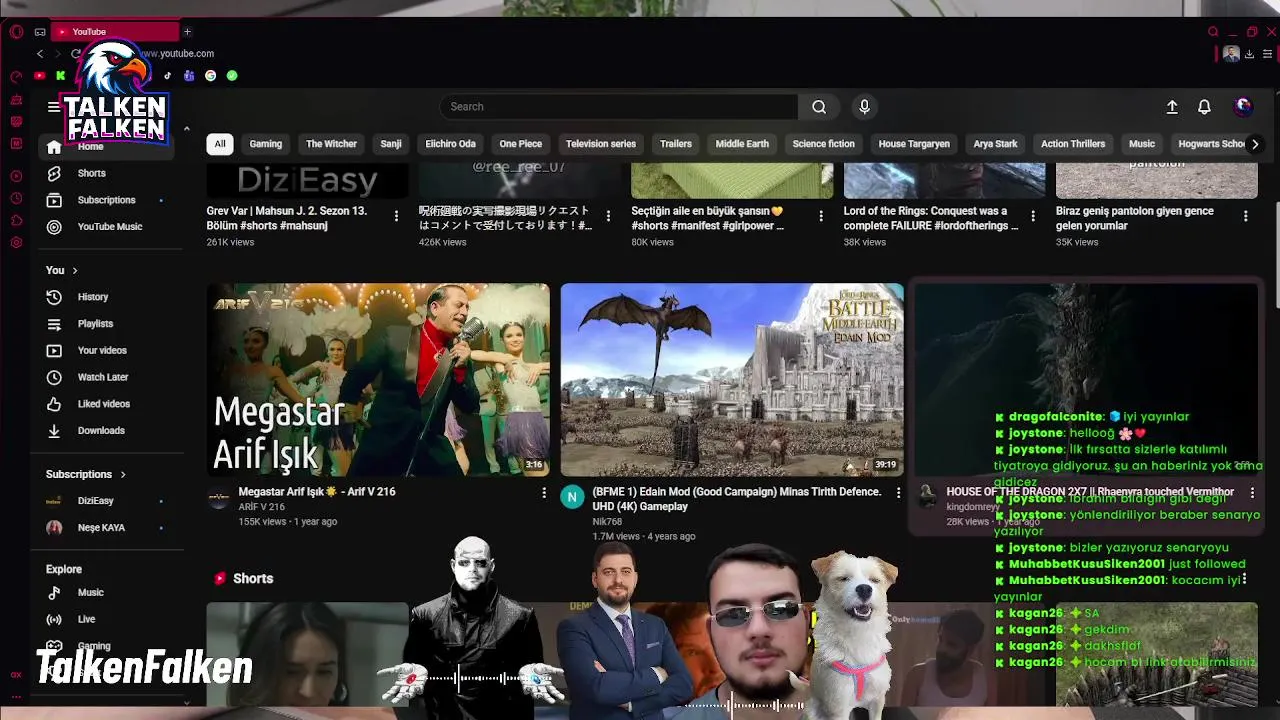Open a new browser tab with plus

click(187, 32)
